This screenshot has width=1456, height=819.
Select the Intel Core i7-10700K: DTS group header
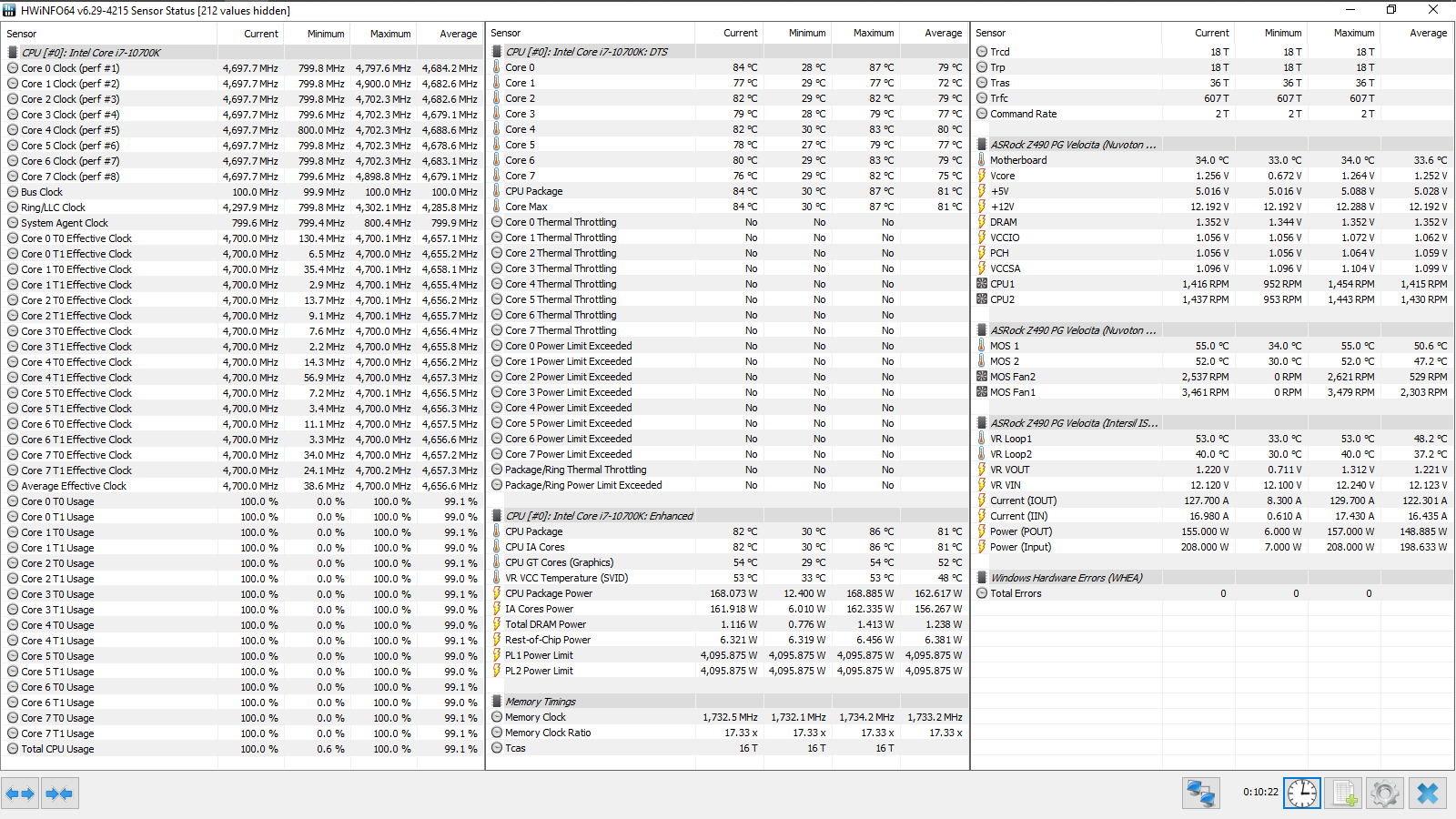click(x=727, y=52)
